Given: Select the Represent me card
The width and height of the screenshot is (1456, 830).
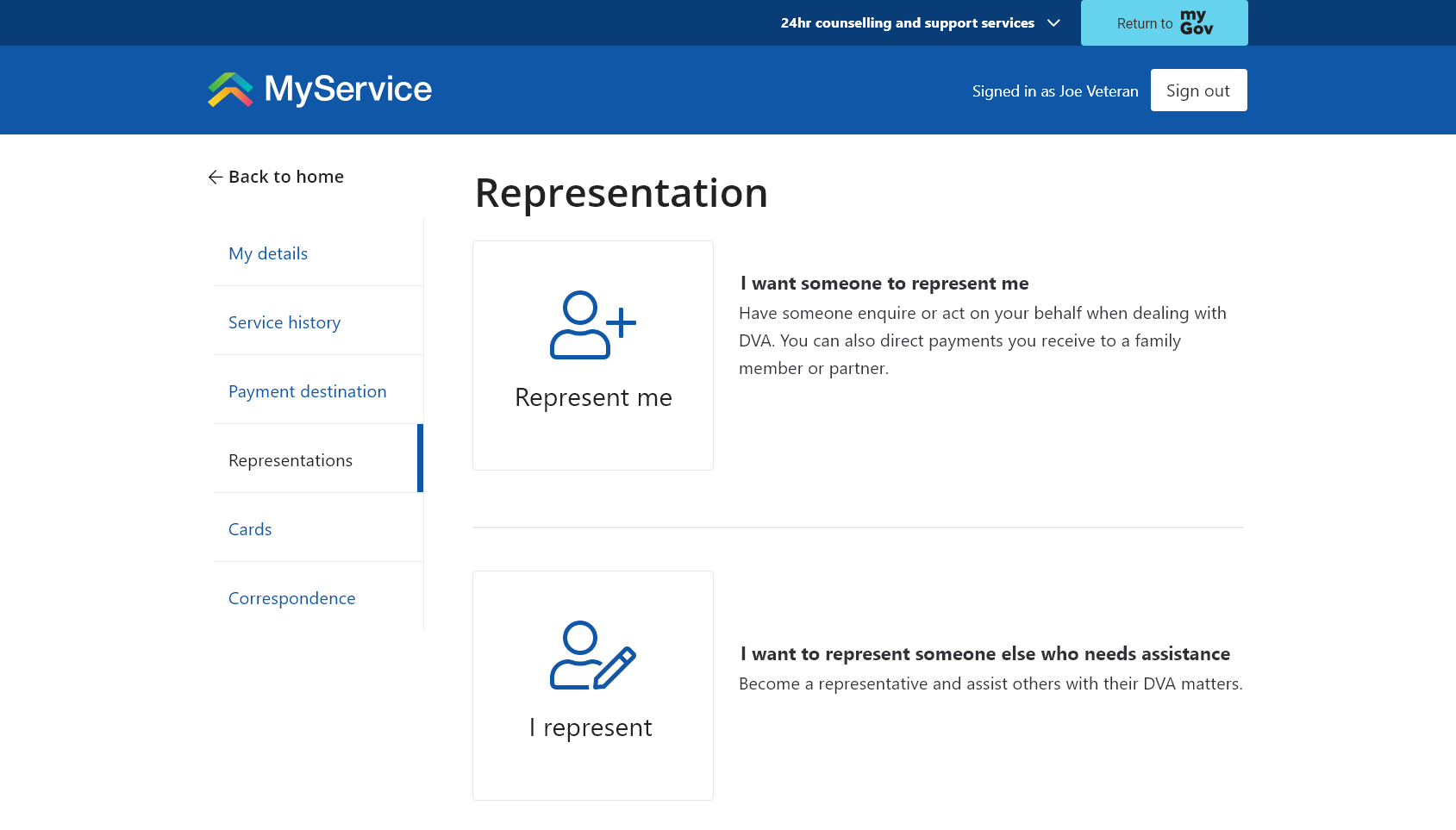Looking at the screenshot, I should (592, 355).
